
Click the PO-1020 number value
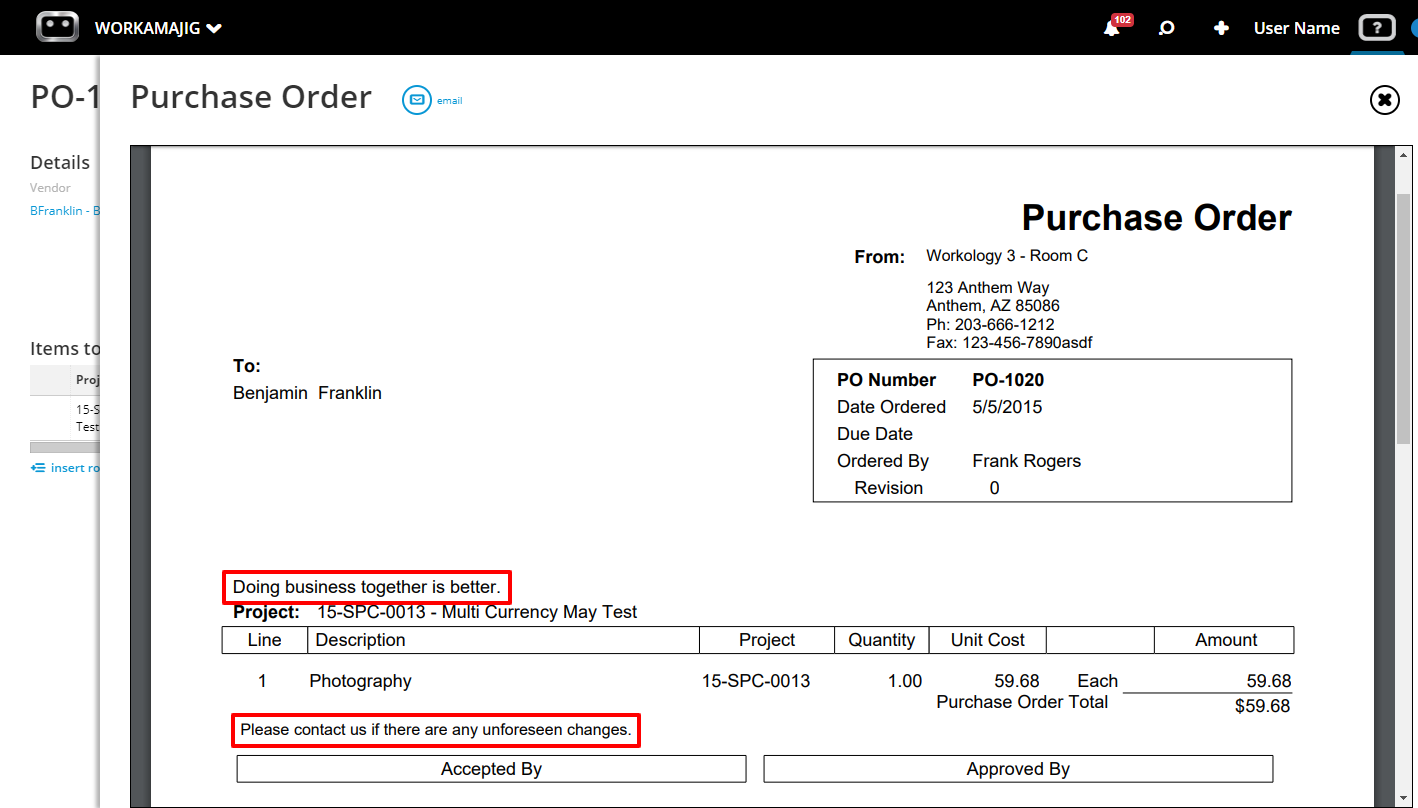1008,380
